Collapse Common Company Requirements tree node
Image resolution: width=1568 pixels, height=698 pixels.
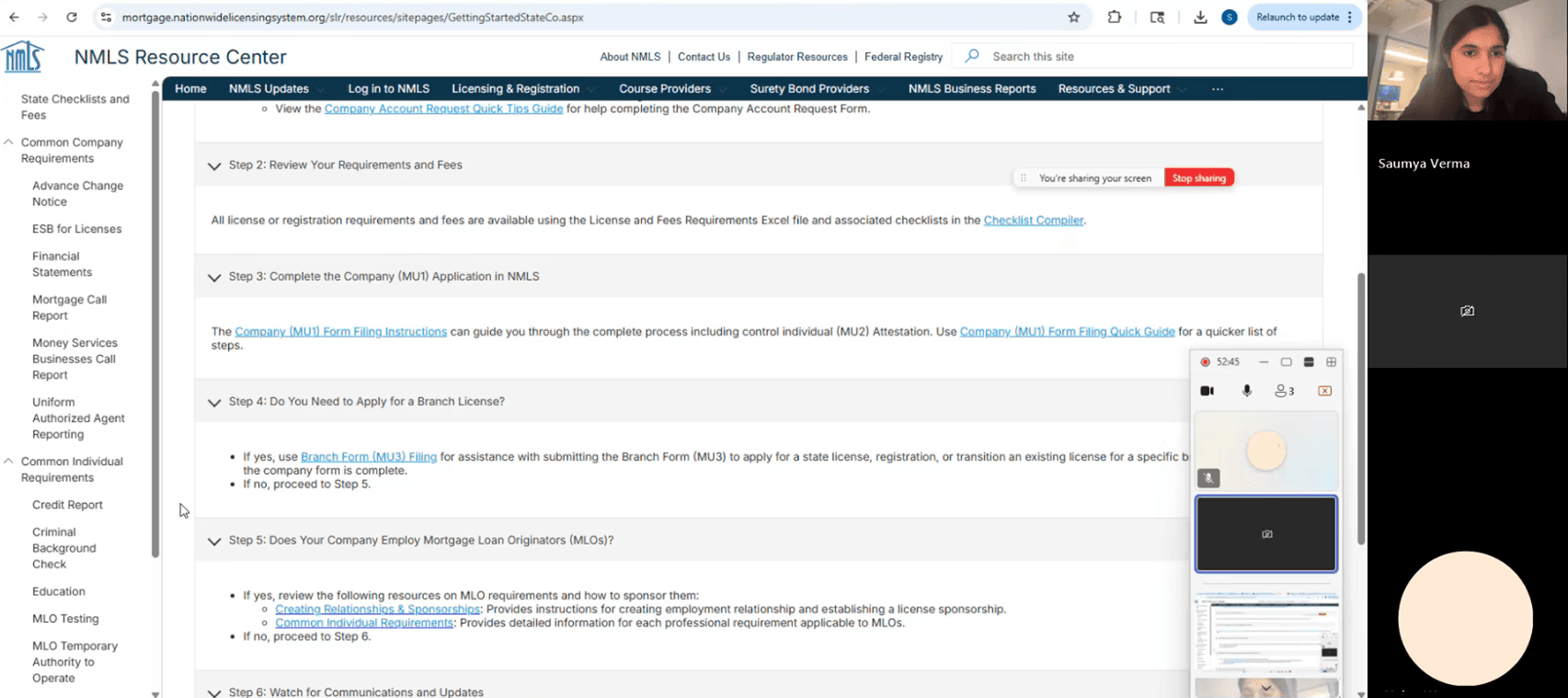8,143
